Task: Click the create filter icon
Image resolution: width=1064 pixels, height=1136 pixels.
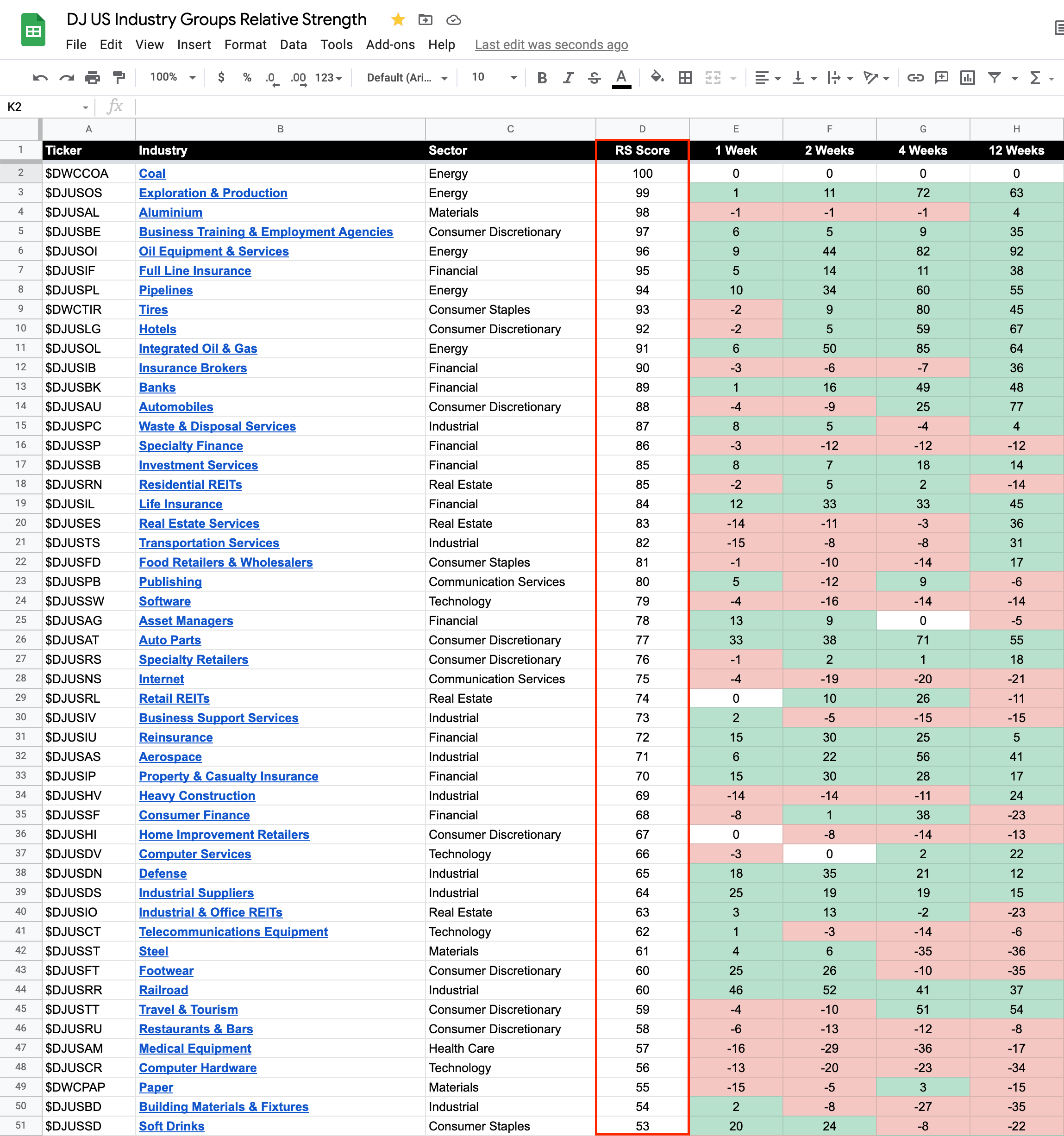Action: (994, 78)
